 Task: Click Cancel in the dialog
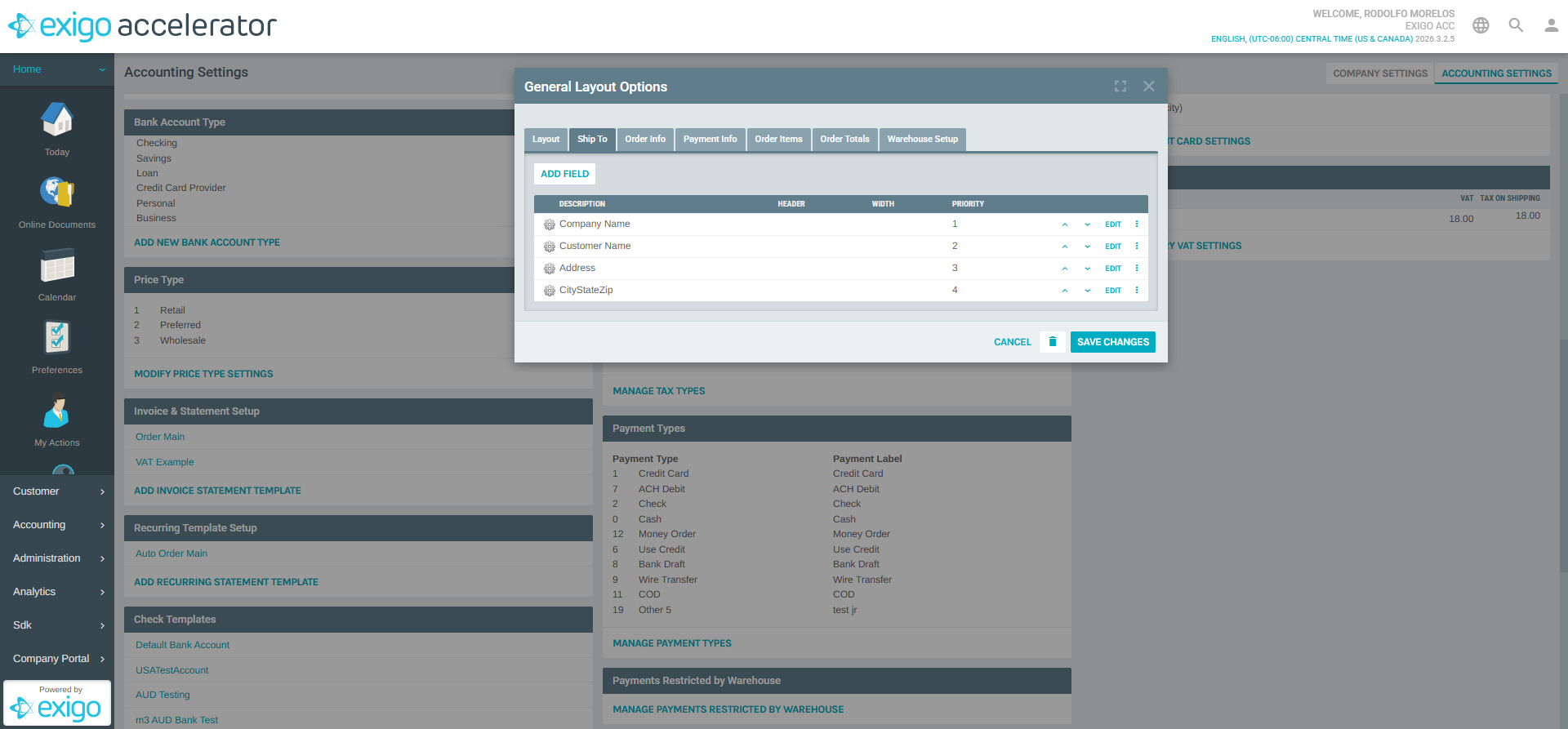pyautogui.click(x=1013, y=342)
